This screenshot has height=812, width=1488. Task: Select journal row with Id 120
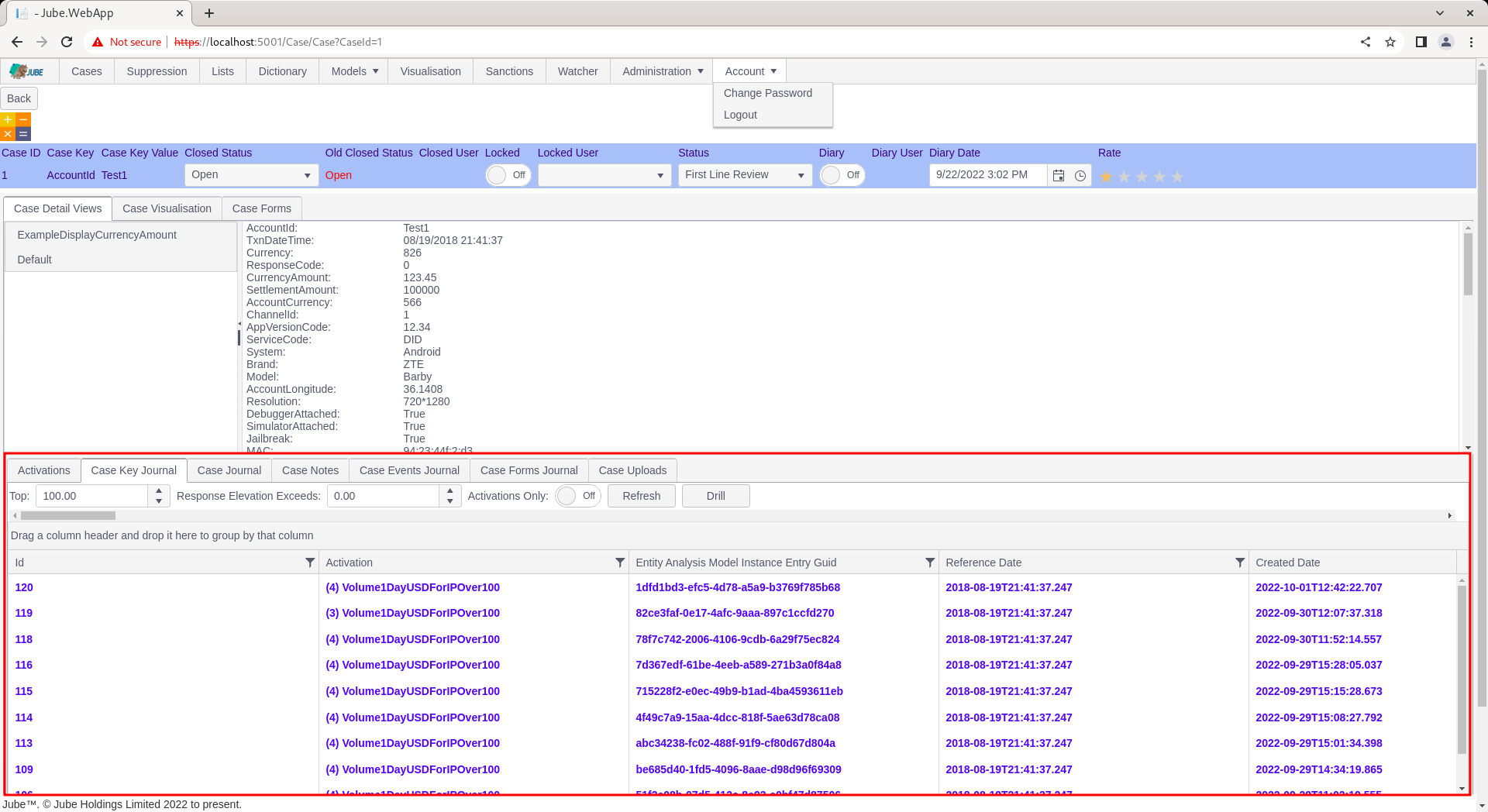pyautogui.click(x=732, y=587)
